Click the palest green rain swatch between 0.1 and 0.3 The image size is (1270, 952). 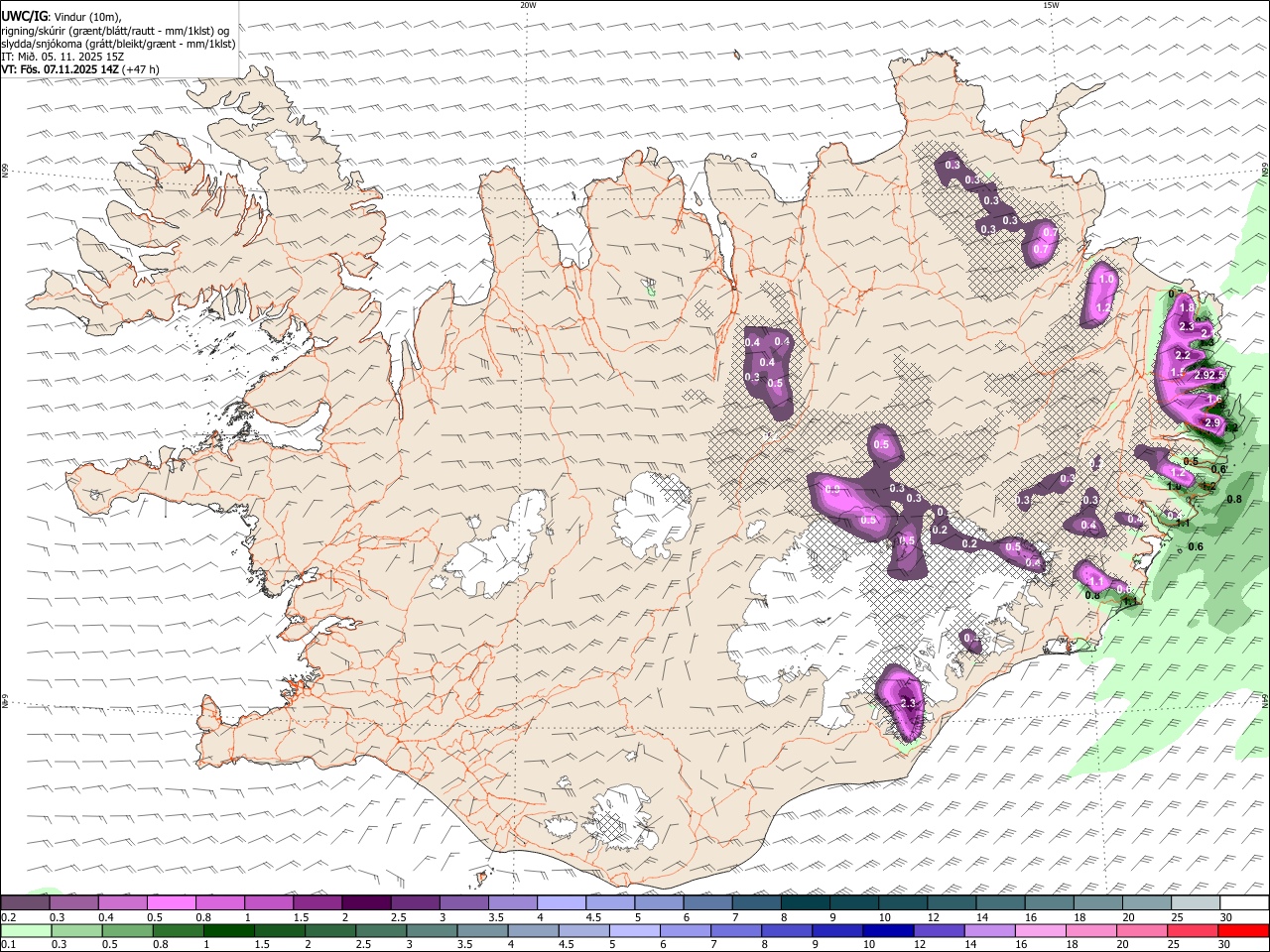(x=25, y=930)
